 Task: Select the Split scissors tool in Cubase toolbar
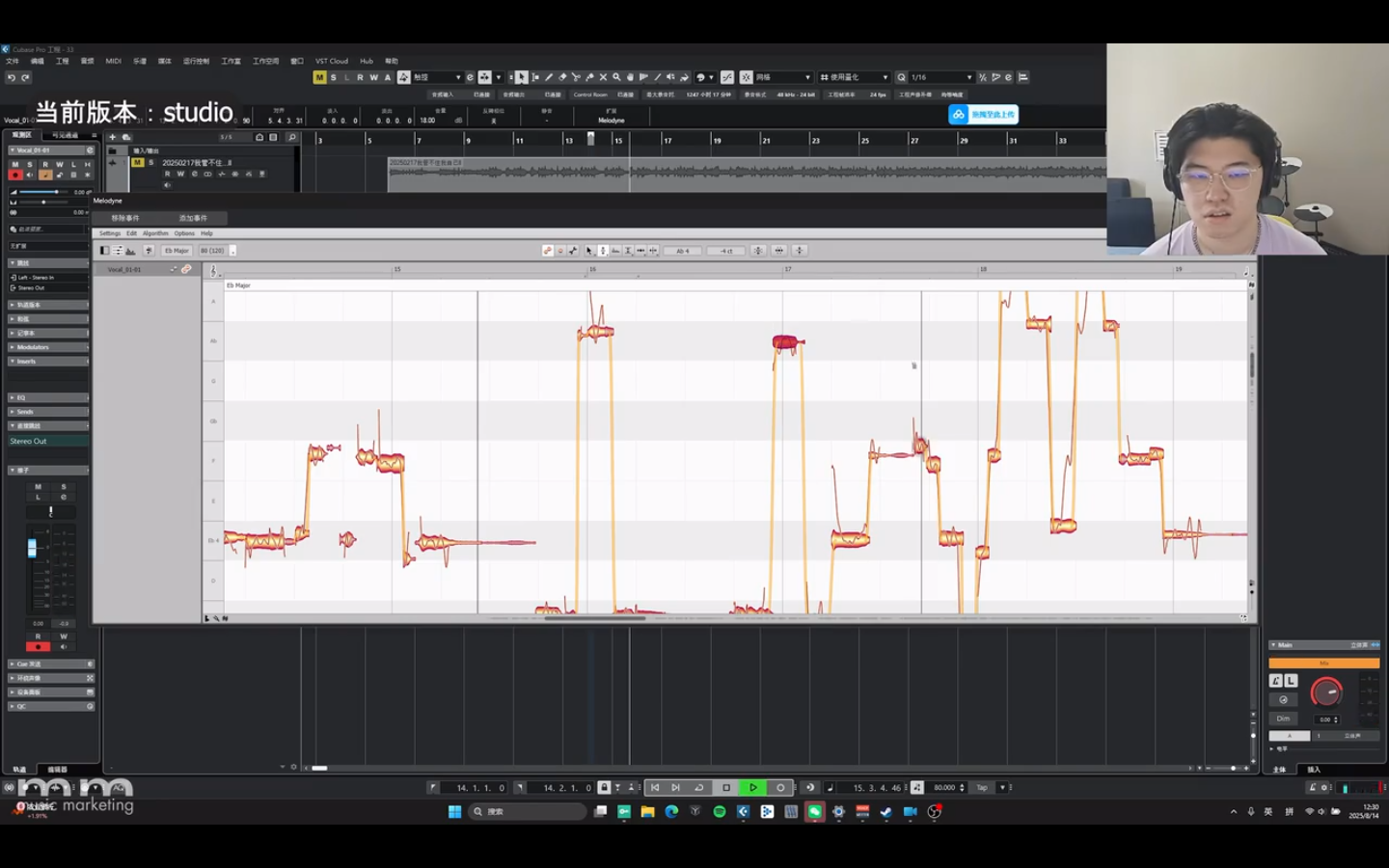click(x=576, y=77)
